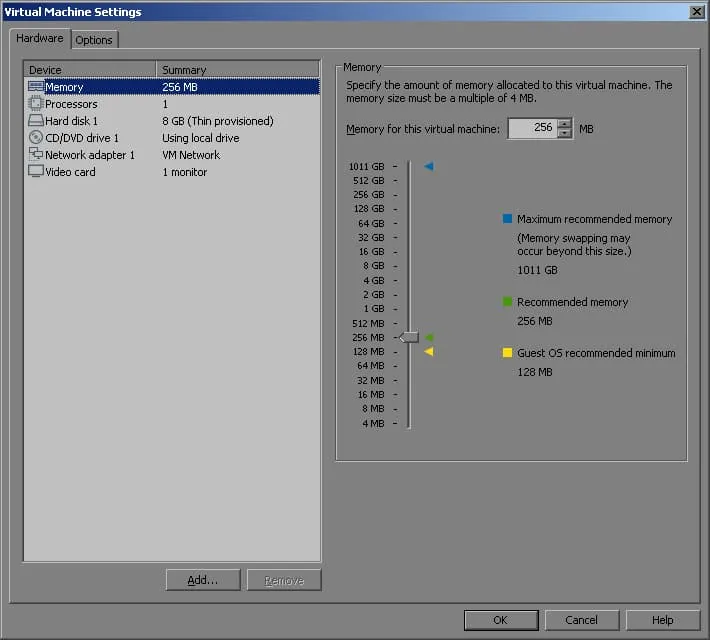Select the CD/DVD drive 1 icon
Viewport: 710px width, 640px height.
[x=36, y=138]
